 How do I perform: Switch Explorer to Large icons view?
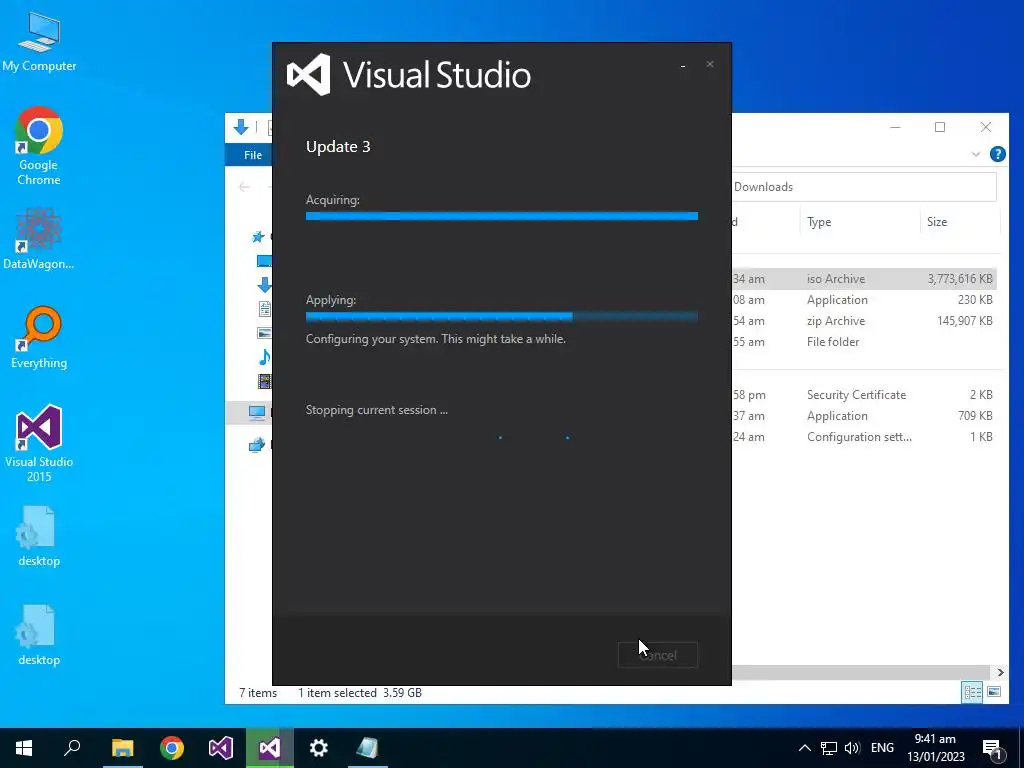click(x=994, y=692)
